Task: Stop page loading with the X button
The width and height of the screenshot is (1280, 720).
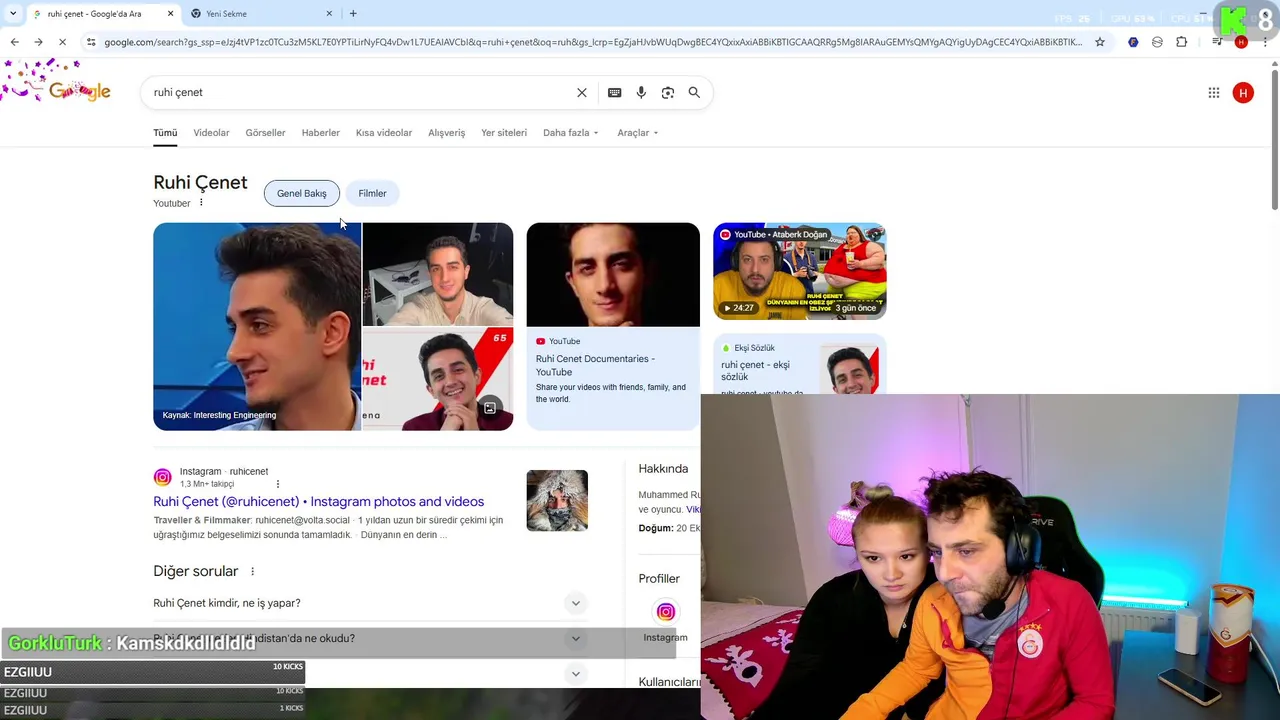Action: (62, 42)
